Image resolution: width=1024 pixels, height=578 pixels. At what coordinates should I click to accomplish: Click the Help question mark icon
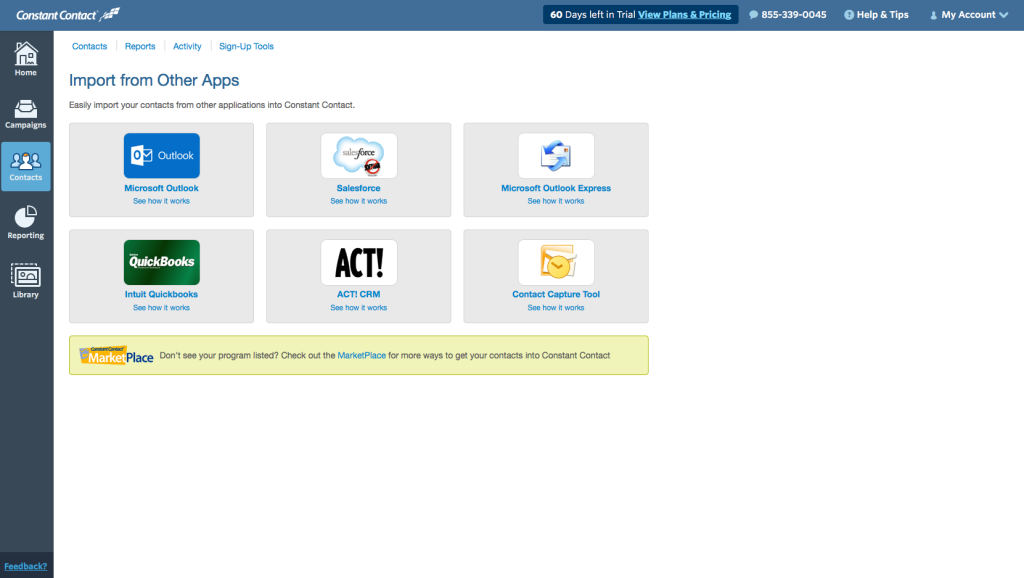[x=848, y=14]
